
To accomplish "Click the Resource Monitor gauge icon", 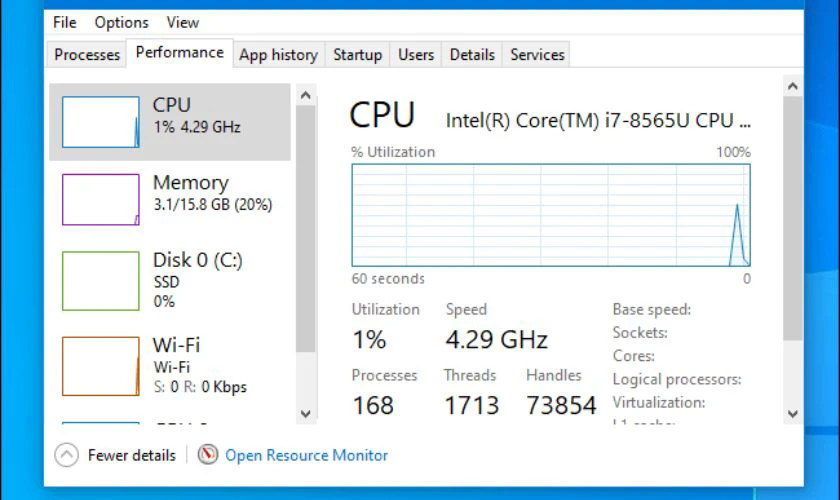I will tap(207, 454).
